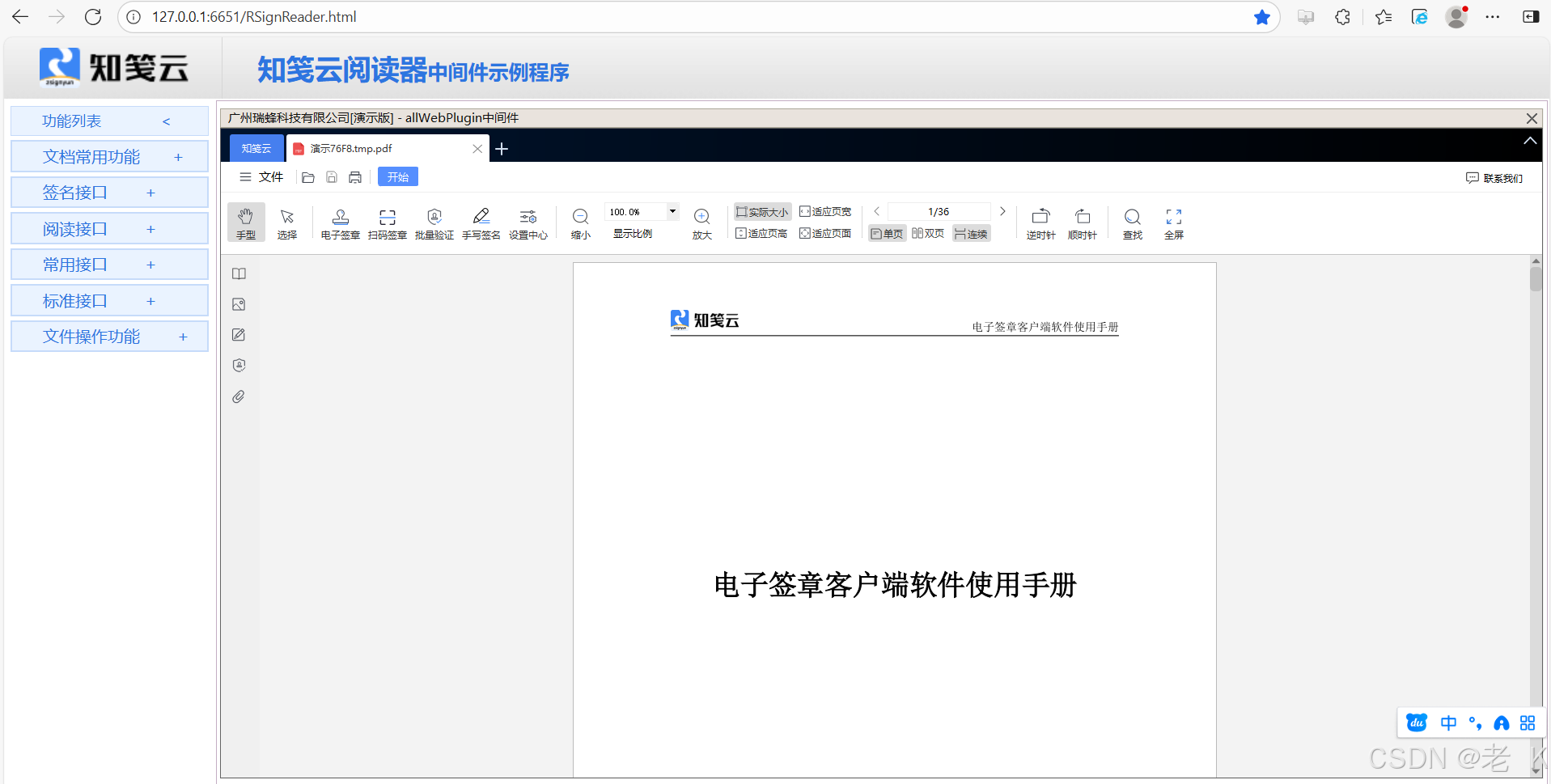
Task: Click the open folder icon
Action: click(x=308, y=177)
